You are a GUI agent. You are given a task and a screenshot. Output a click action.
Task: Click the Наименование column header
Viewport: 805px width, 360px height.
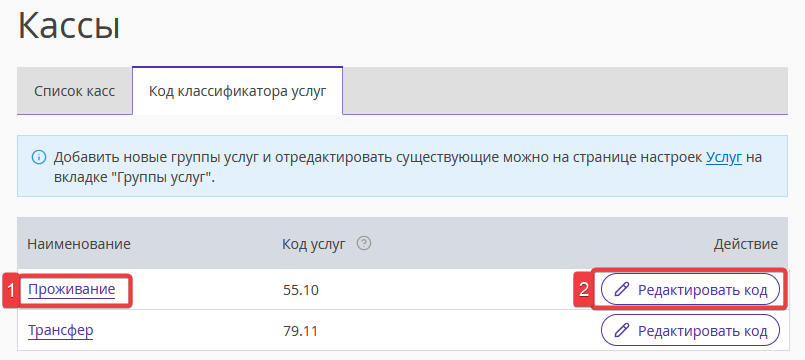79,244
